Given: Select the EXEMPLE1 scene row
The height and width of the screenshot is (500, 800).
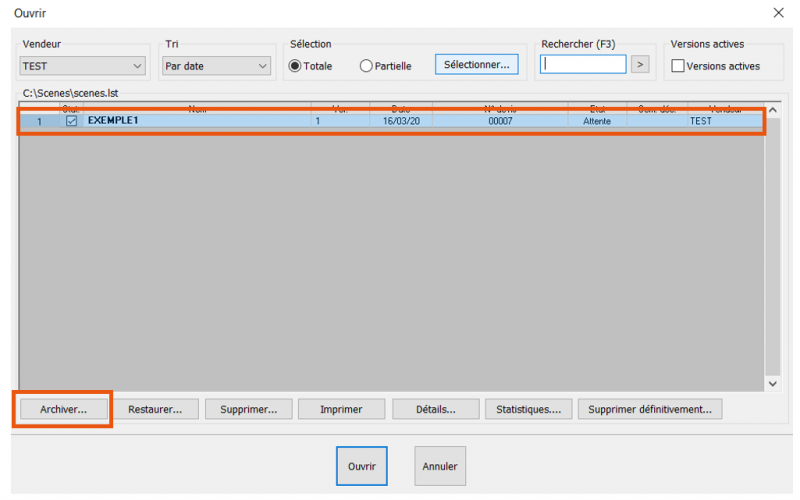Looking at the screenshot, I should tap(391, 121).
